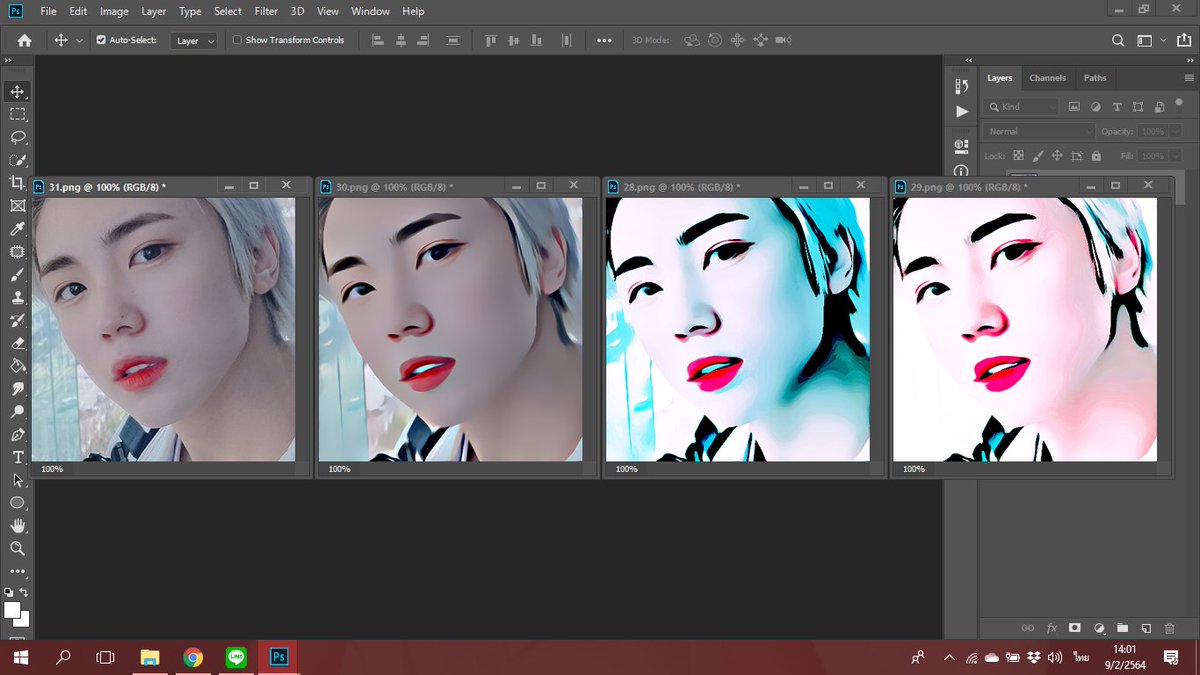Check Show Transform Controls
Viewport: 1200px width, 675px height.
236,40
